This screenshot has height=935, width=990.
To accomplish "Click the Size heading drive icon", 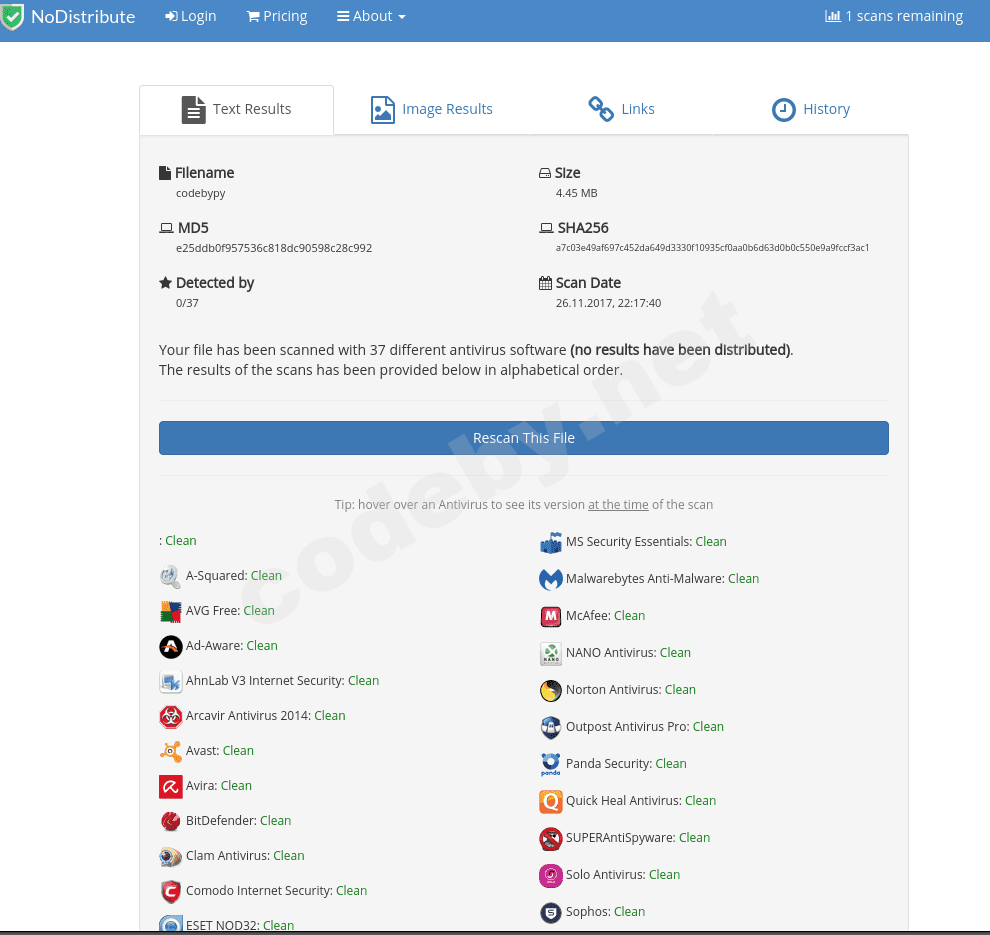I will coord(544,173).
